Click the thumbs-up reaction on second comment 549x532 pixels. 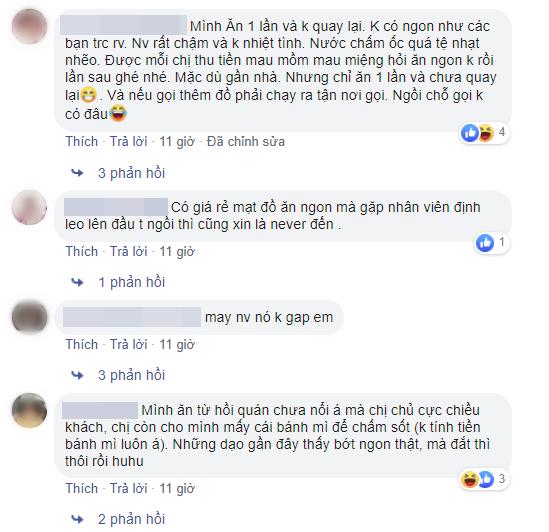[x=485, y=243]
